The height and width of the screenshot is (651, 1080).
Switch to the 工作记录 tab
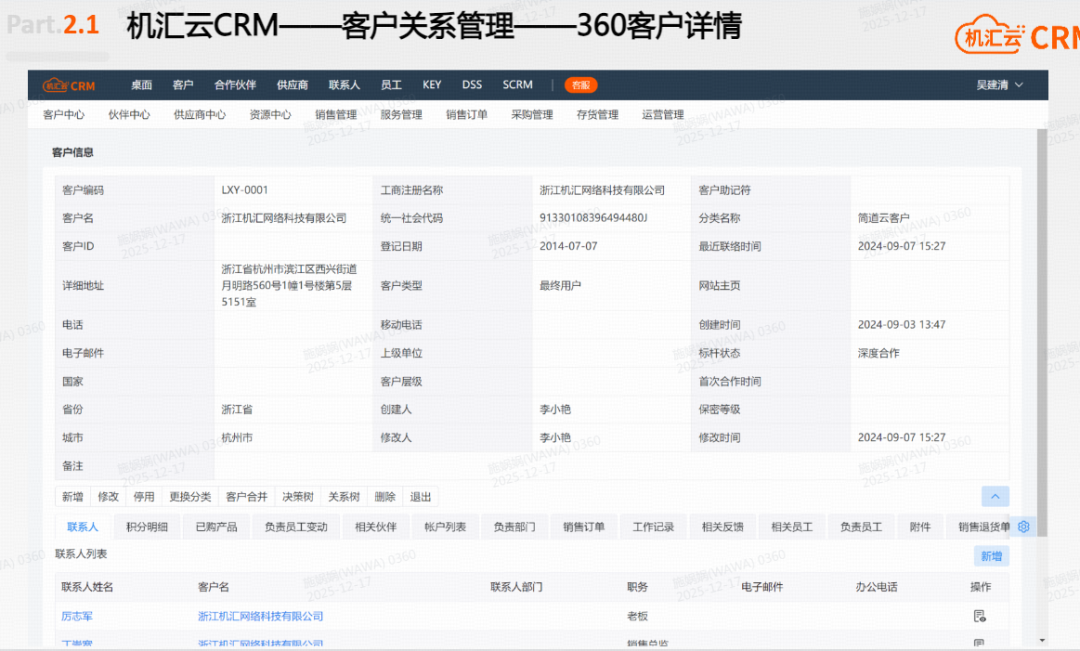653,525
